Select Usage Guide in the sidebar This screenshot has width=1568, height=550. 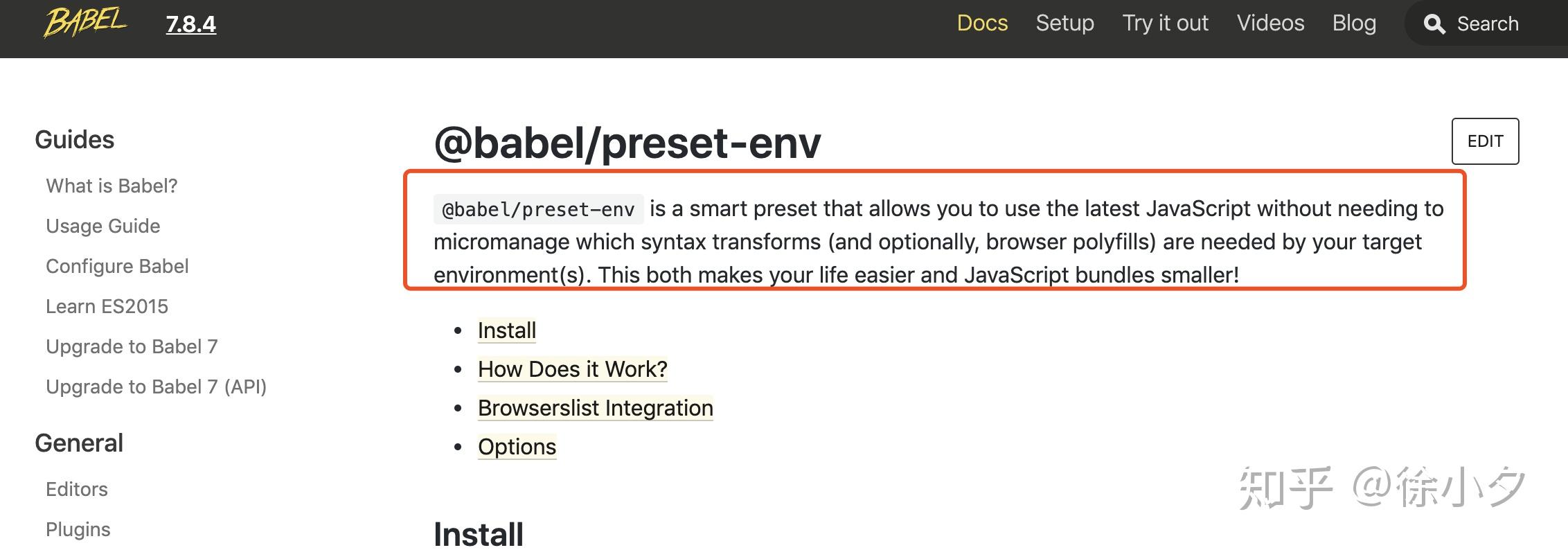point(103,226)
